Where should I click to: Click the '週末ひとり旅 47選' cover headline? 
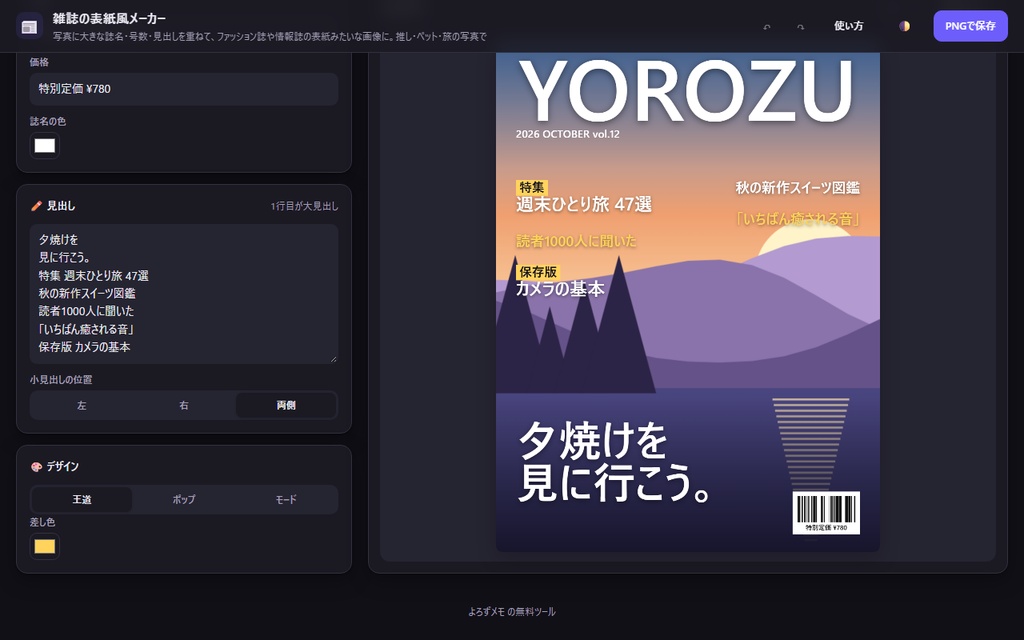[x=584, y=204]
